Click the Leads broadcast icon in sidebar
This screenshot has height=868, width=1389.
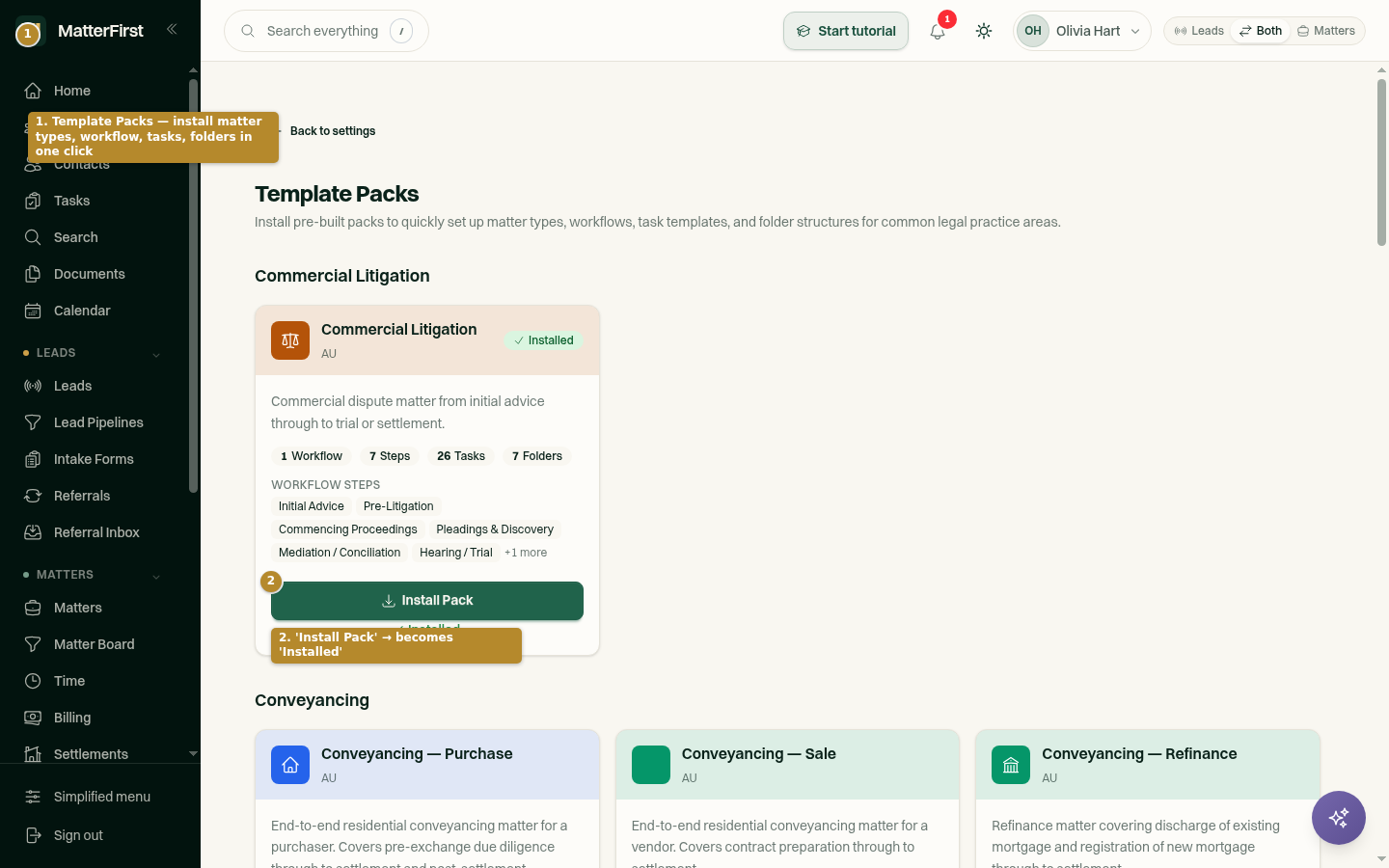click(x=33, y=386)
